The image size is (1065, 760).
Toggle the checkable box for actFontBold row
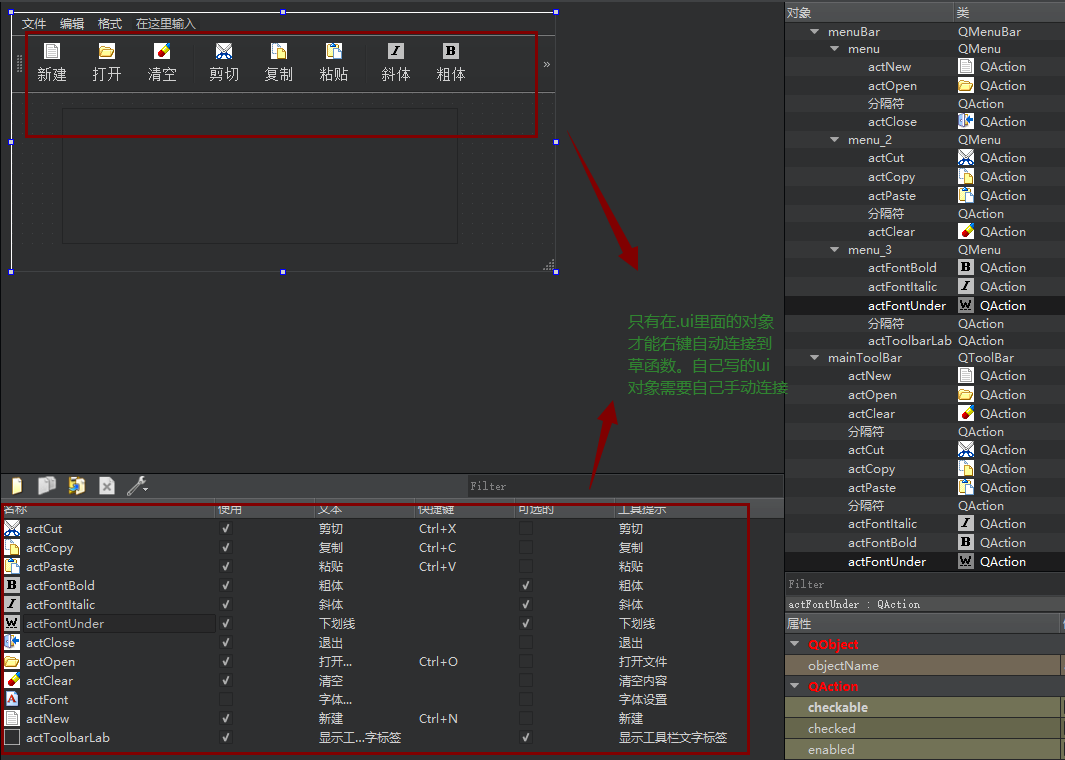[x=526, y=586]
